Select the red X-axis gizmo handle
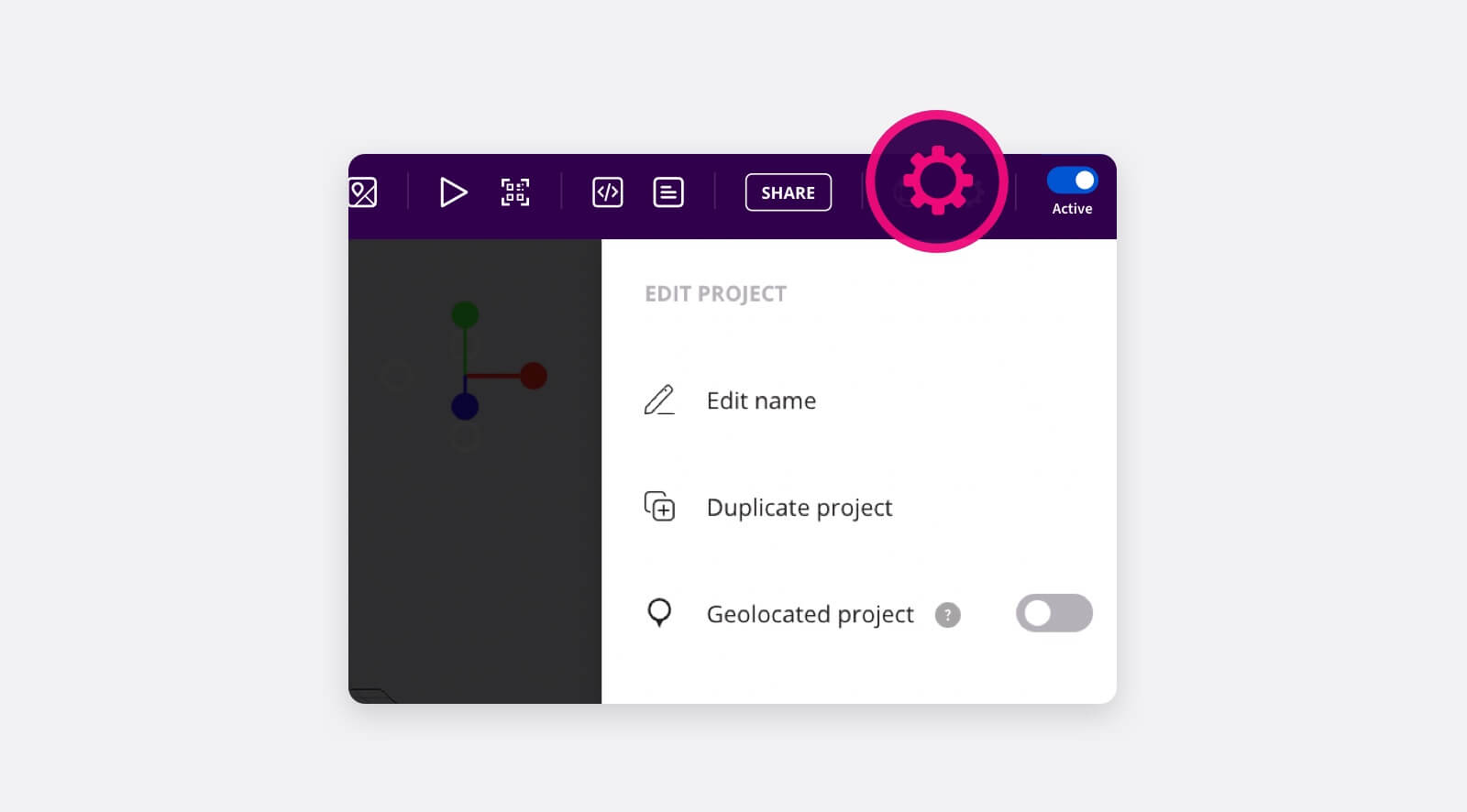Image resolution: width=1467 pixels, height=812 pixels. pos(534,376)
